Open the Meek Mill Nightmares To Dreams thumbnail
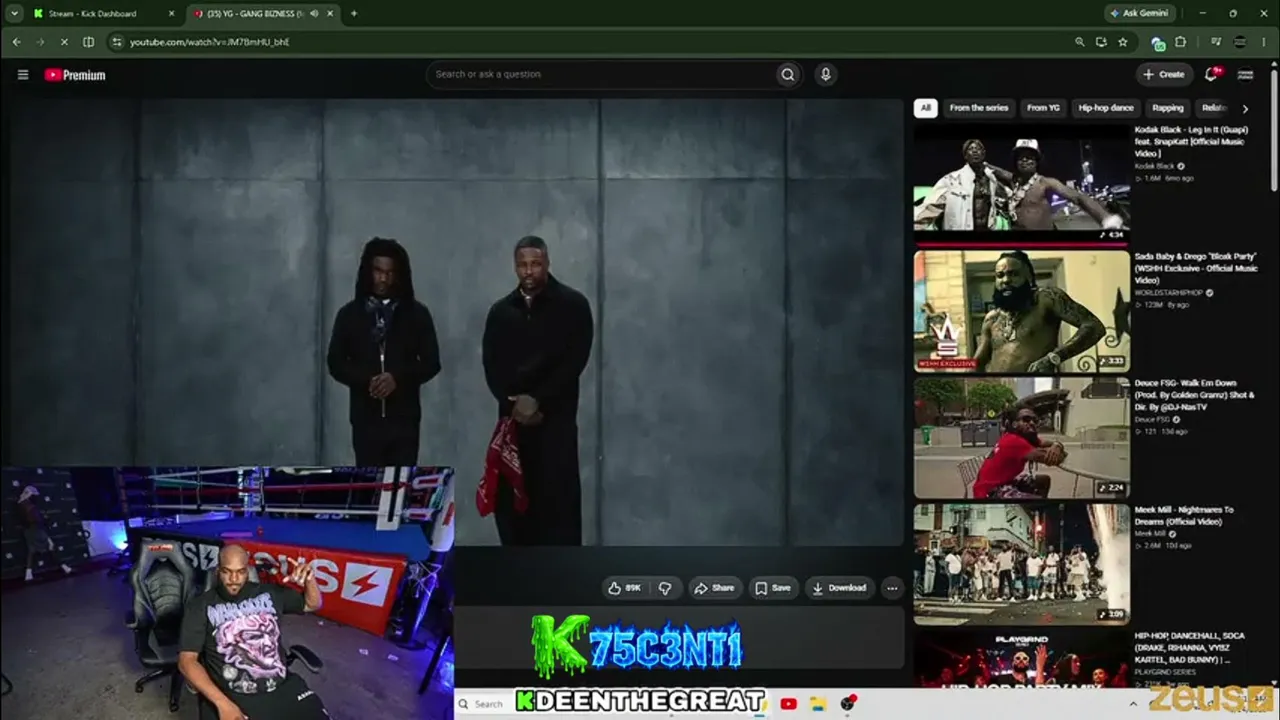Viewport: 1280px width, 720px height. (x=1021, y=564)
